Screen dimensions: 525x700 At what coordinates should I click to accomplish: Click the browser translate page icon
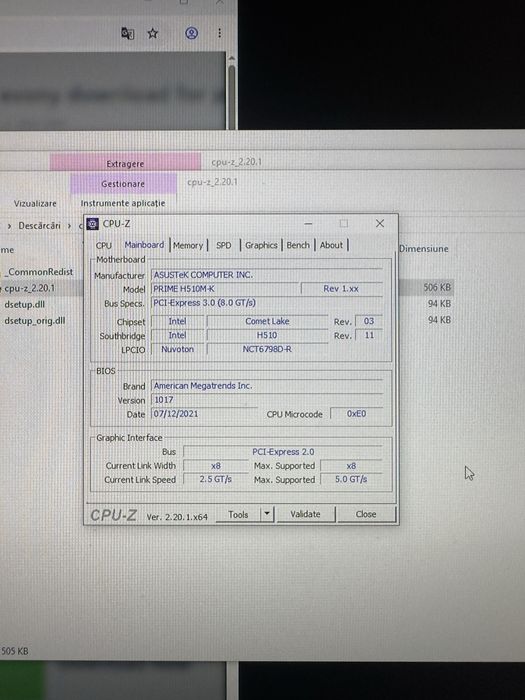128,33
